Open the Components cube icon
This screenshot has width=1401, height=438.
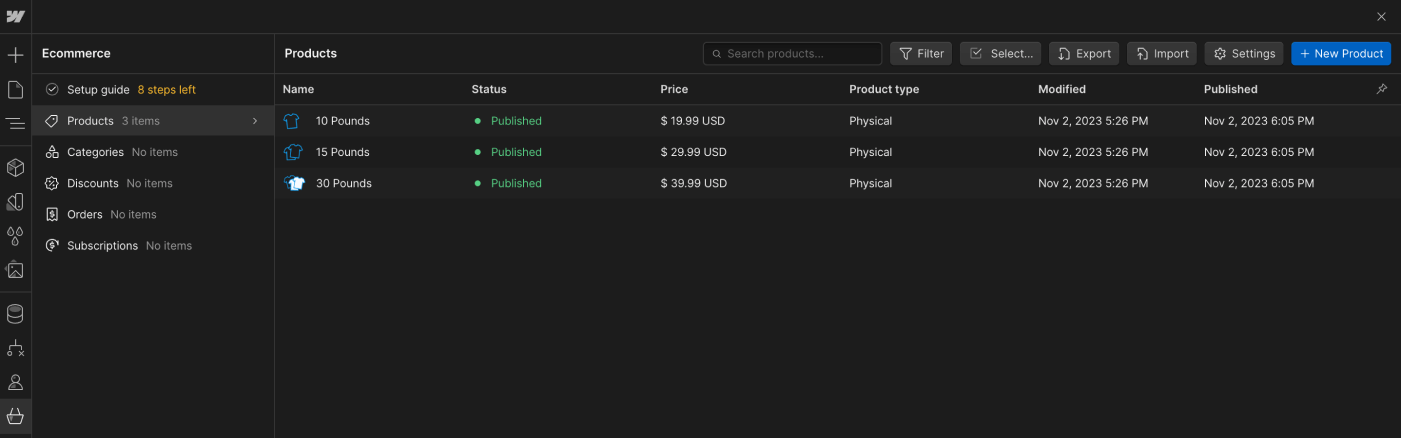click(x=15, y=167)
